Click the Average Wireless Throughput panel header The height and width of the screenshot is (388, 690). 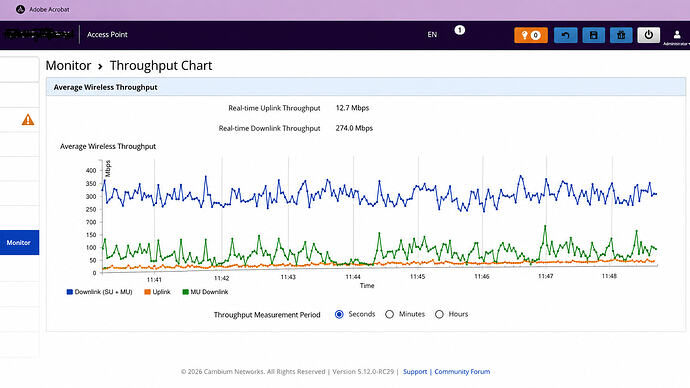pos(366,87)
